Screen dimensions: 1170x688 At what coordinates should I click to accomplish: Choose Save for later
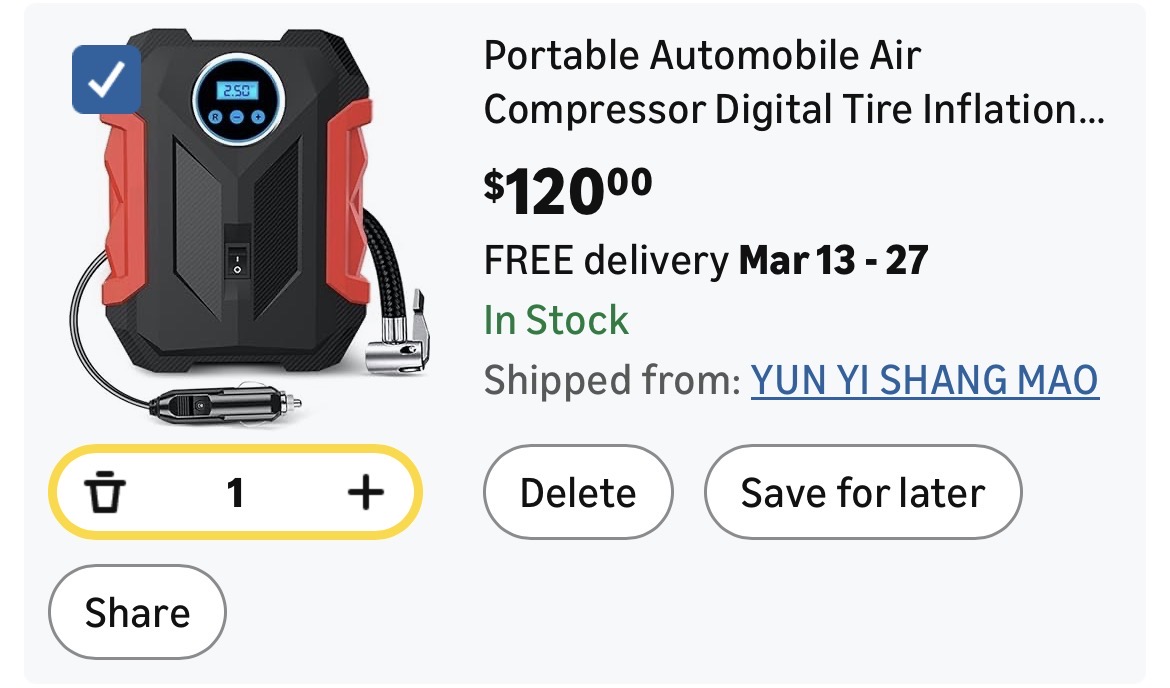862,493
